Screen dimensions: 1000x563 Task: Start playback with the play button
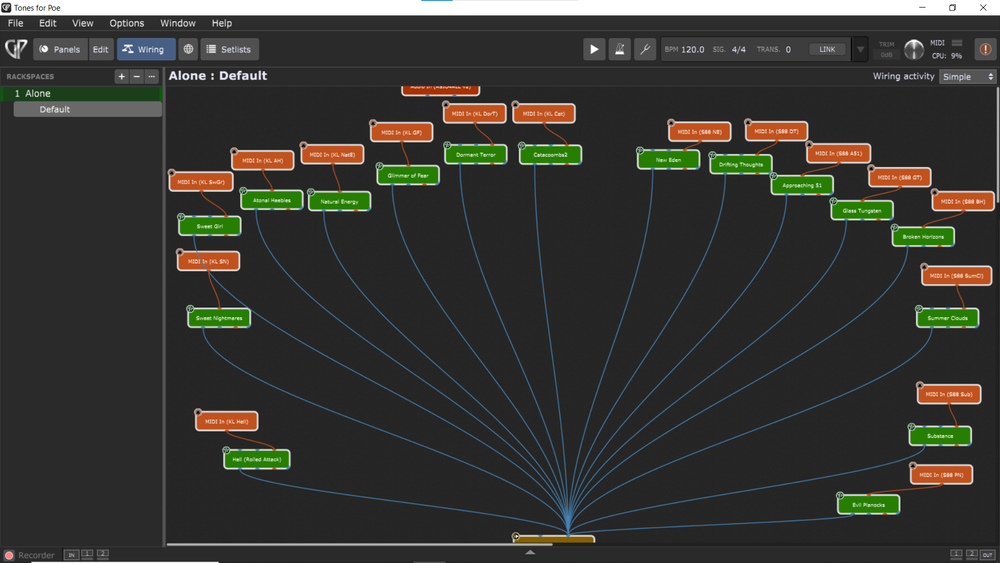coord(594,49)
